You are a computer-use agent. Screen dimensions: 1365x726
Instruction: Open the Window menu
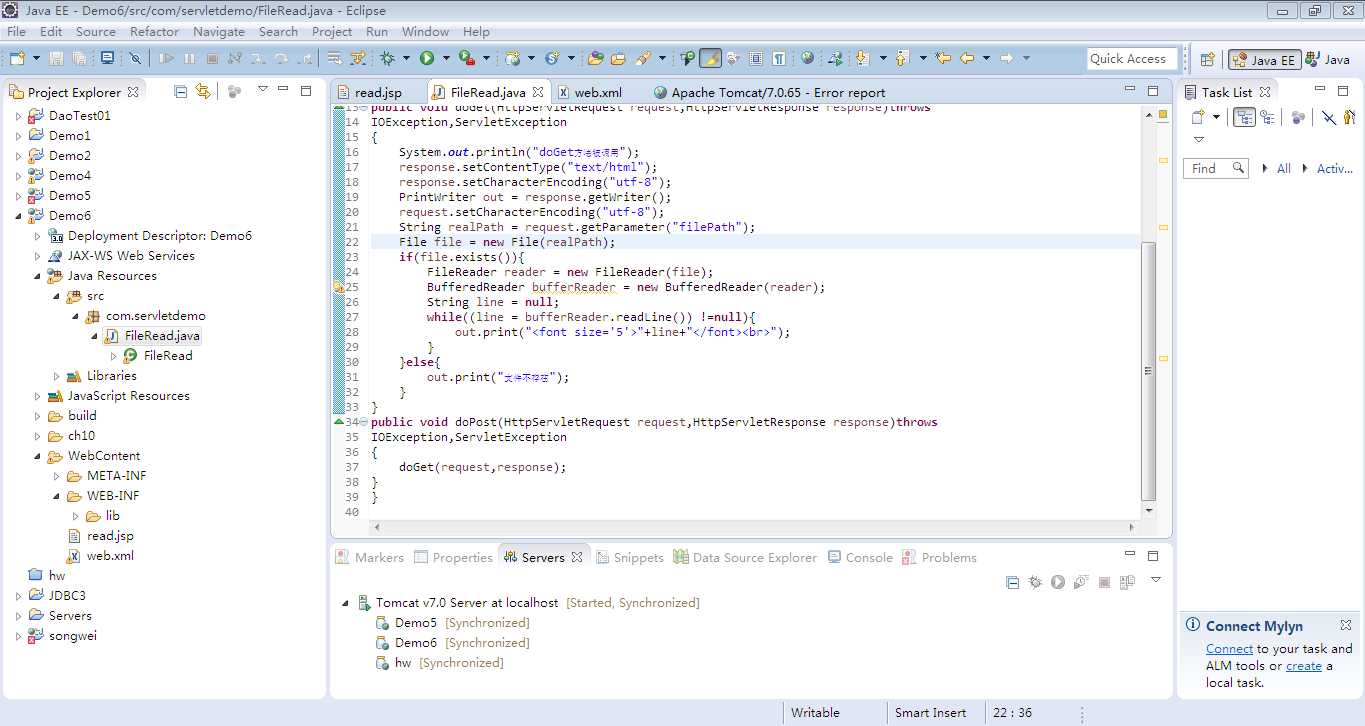pos(425,31)
